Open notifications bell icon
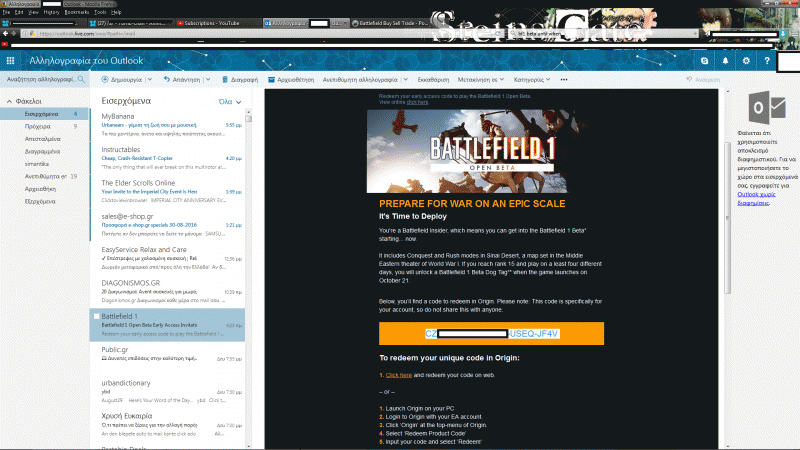The image size is (800, 450). pos(726,61)
